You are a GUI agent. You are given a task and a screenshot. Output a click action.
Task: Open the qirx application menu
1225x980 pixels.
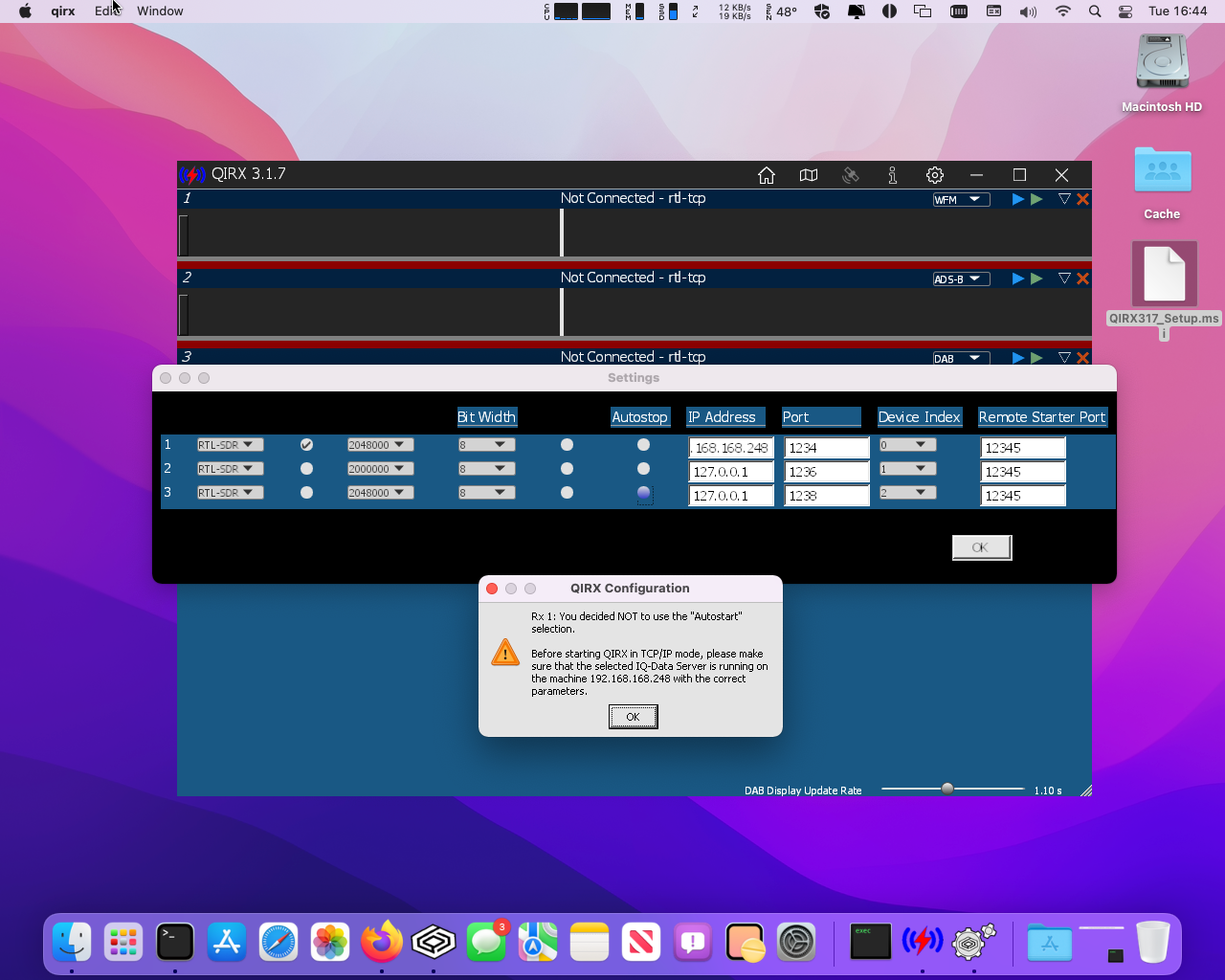63,11
